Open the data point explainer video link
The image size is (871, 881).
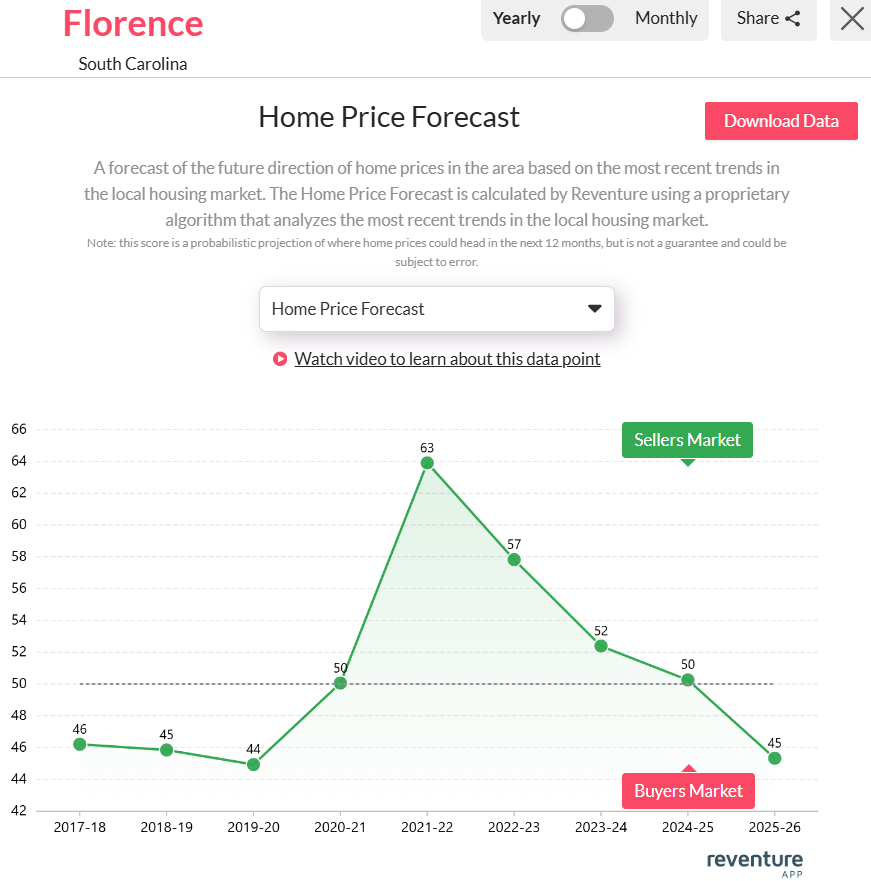(x=447, y=358)
